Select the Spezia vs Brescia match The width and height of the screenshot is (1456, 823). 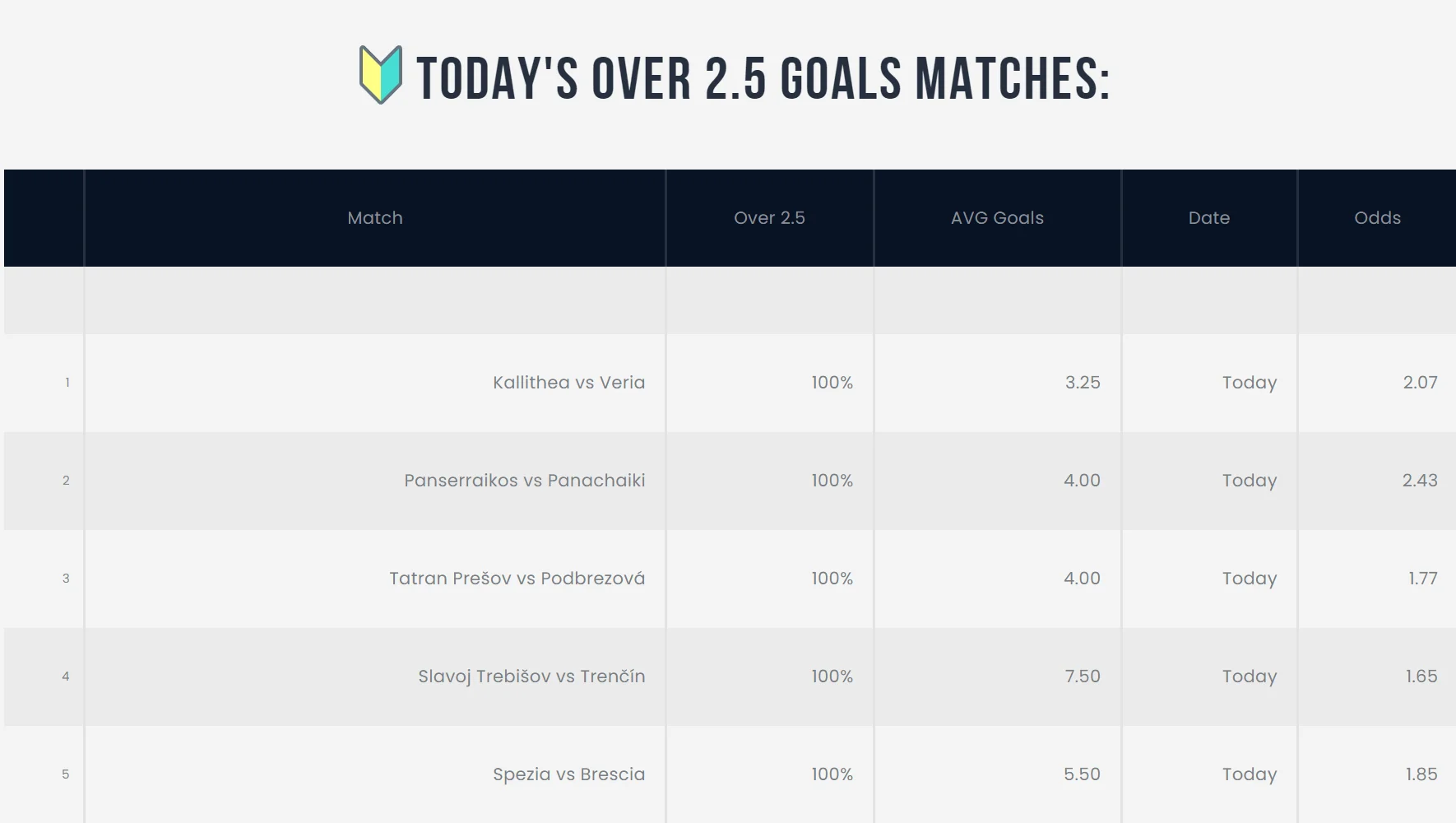click(568, 774)
